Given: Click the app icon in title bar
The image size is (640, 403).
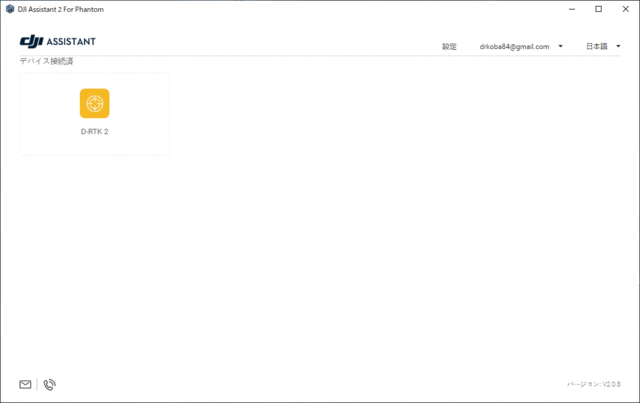Looking at the screenshot, I should 10,9.
